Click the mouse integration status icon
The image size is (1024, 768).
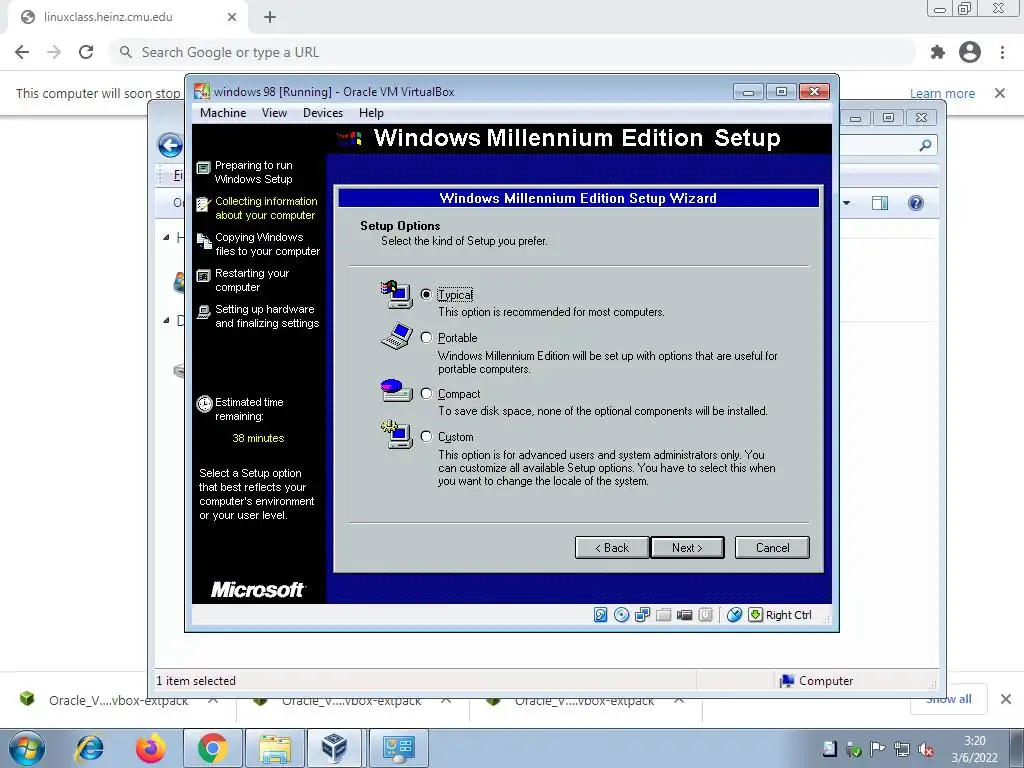tap(734, 615)
